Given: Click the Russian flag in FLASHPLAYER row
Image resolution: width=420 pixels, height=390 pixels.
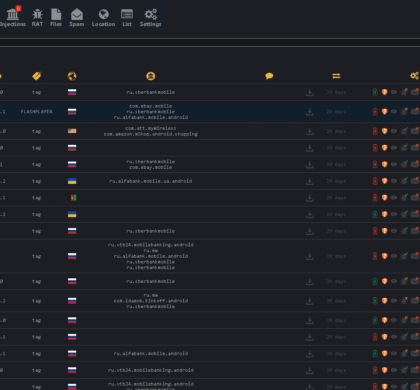Looking at the screenshot, I should coord(72,111).
